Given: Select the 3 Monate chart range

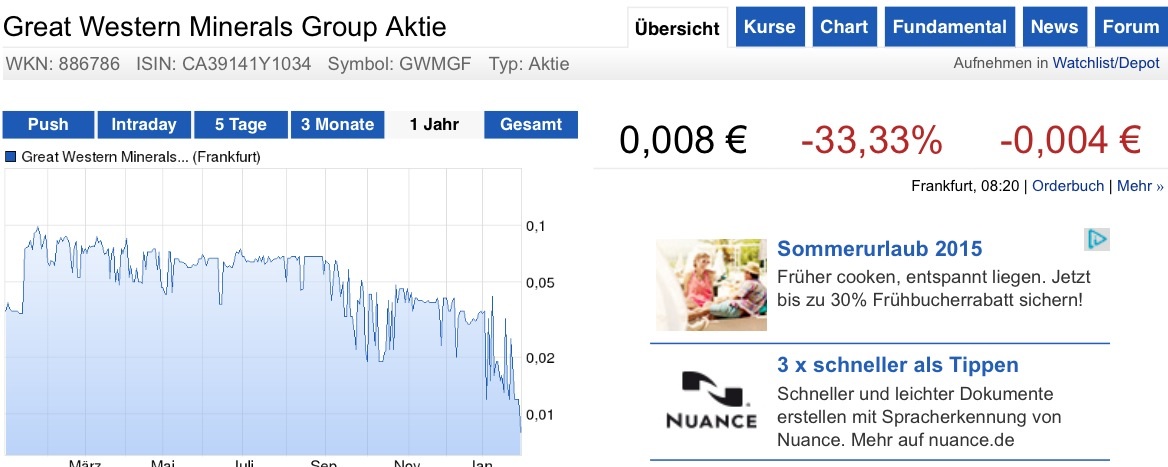Looking at the screenshot, I should 337,125.
